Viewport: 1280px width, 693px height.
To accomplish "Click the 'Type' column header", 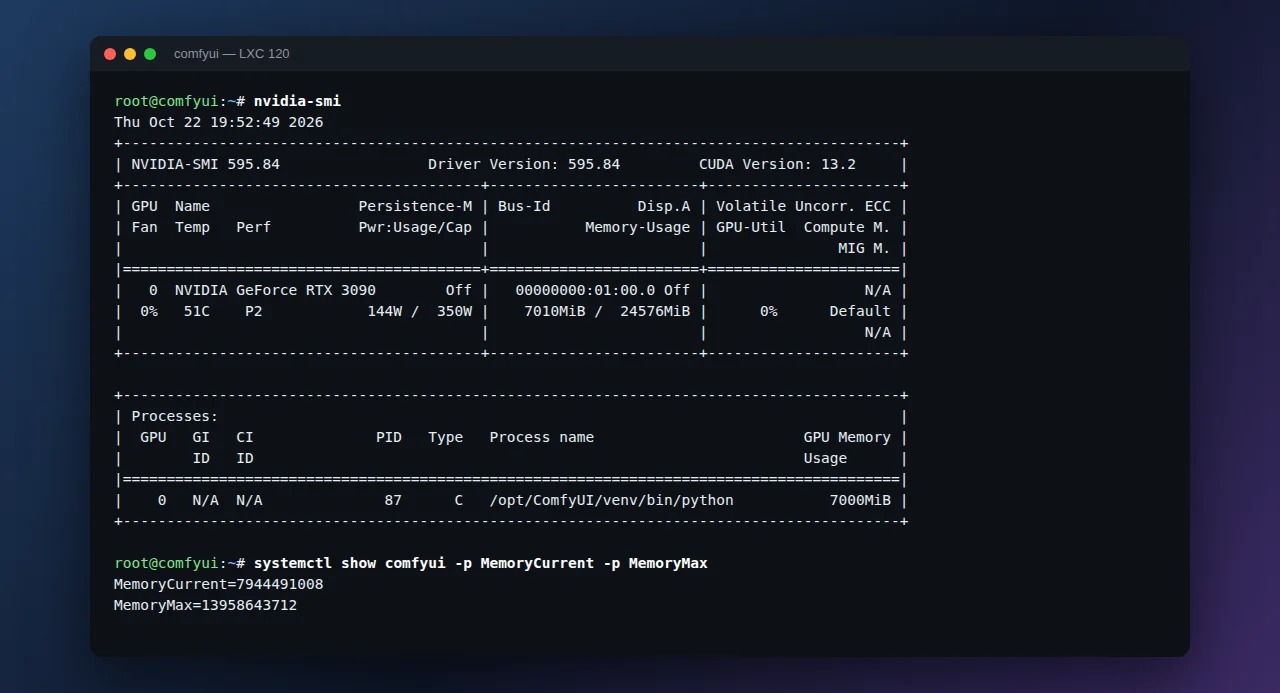I will pos(446,437).
